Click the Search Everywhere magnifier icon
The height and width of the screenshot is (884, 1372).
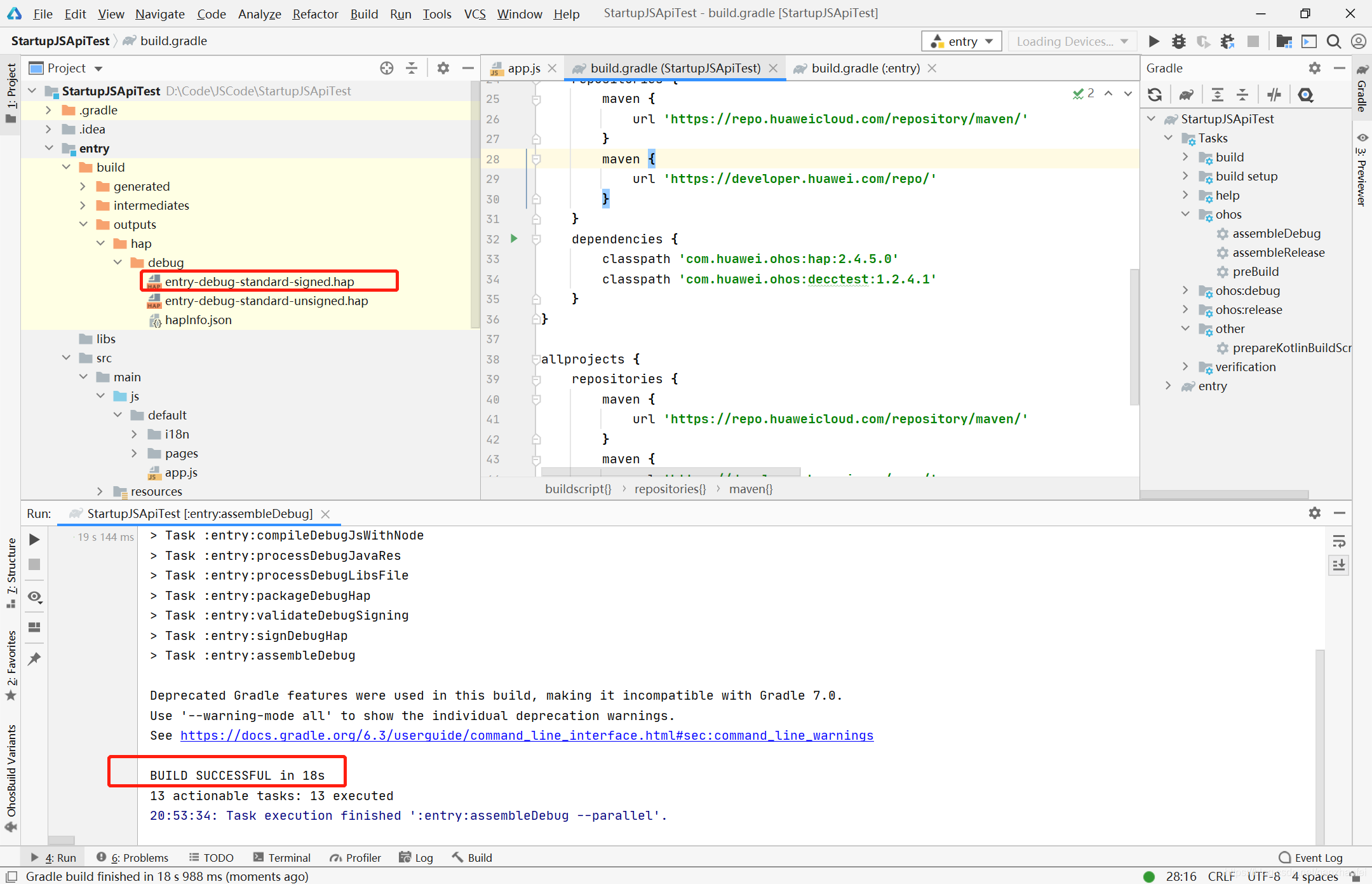click(1333, 41)
